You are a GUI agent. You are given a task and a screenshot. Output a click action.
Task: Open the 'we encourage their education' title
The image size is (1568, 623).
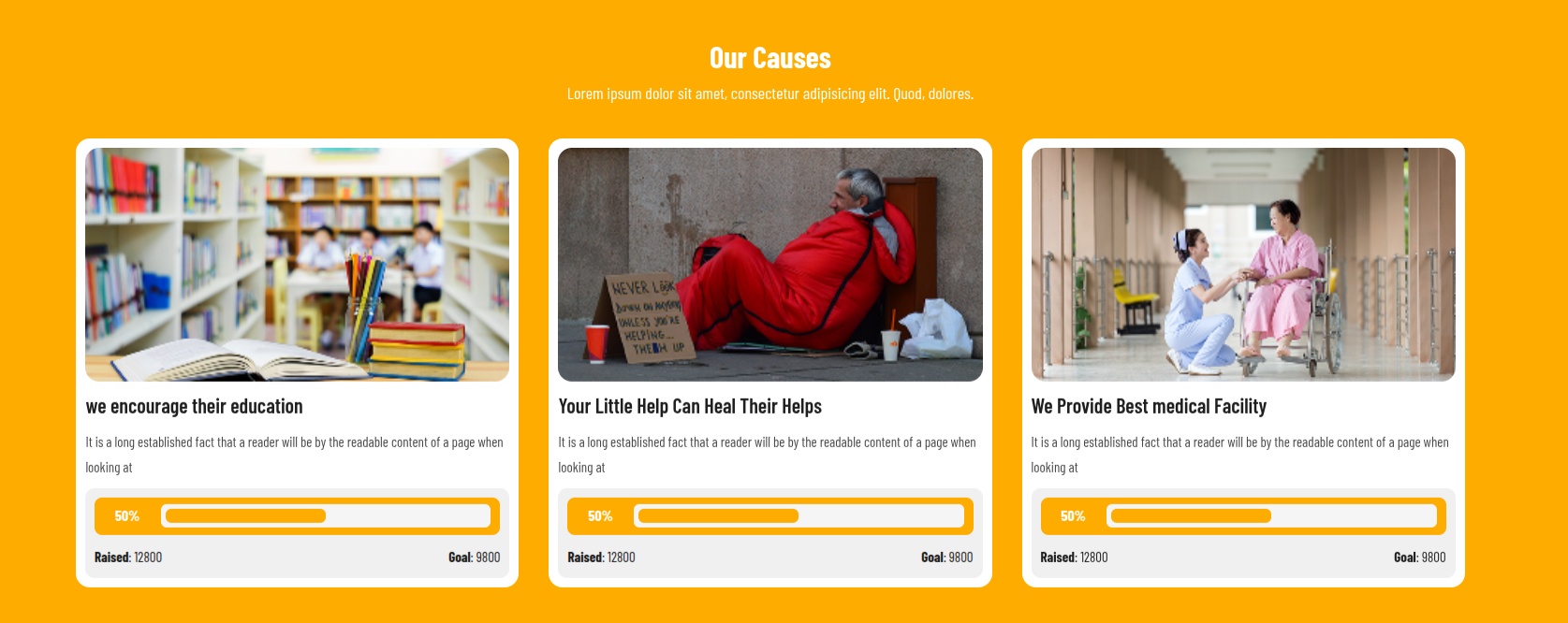coord(195,407)
